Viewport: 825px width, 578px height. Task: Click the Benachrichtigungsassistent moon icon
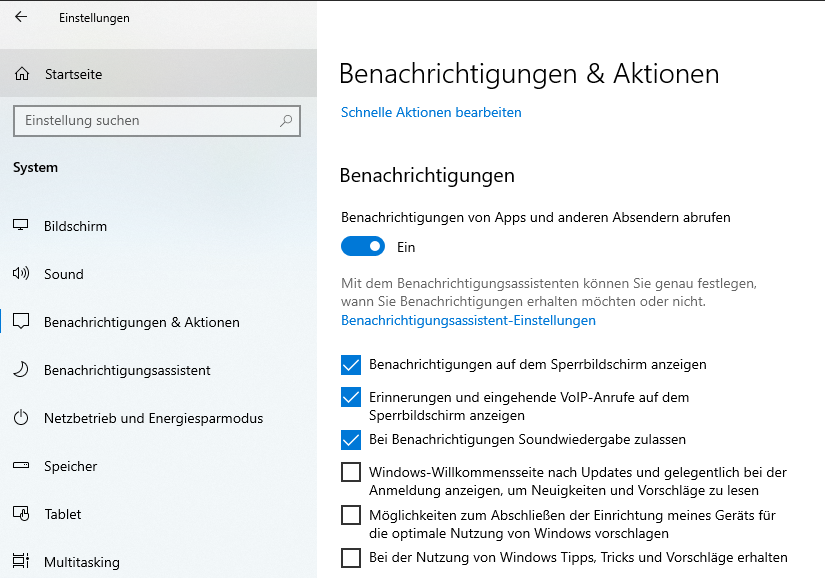[21, 370]
